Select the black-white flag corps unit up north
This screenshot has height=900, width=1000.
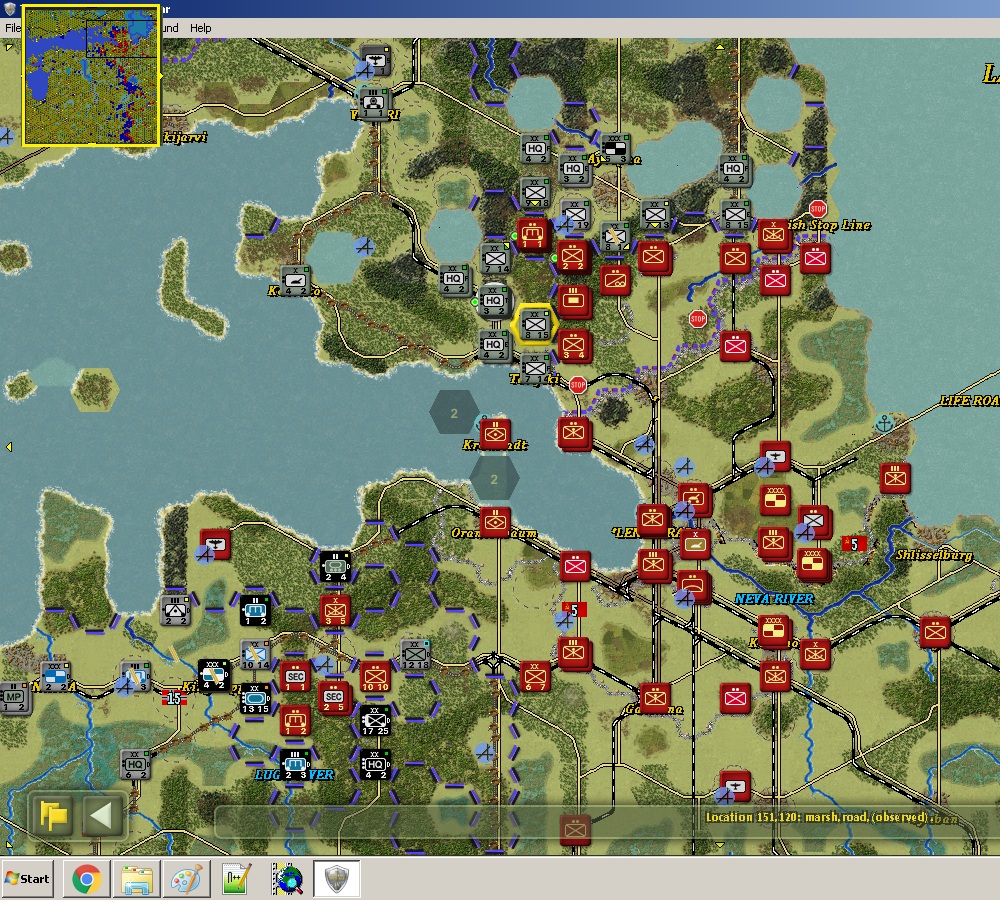(x=615, y=149)
